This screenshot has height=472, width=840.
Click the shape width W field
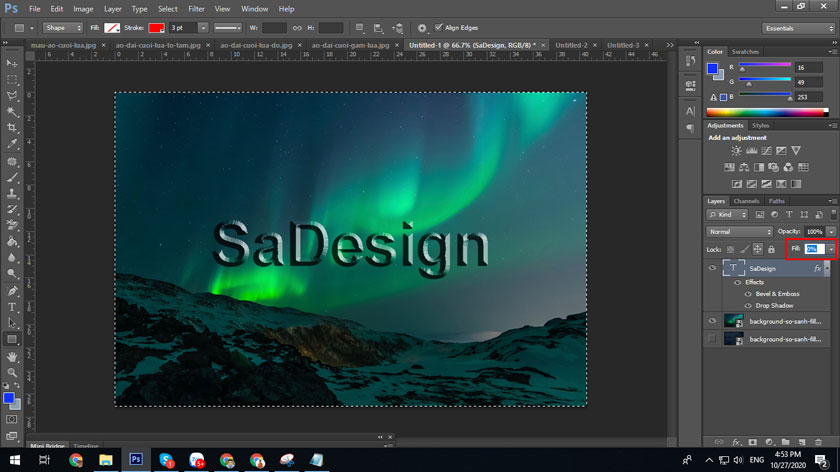point(274,28)
